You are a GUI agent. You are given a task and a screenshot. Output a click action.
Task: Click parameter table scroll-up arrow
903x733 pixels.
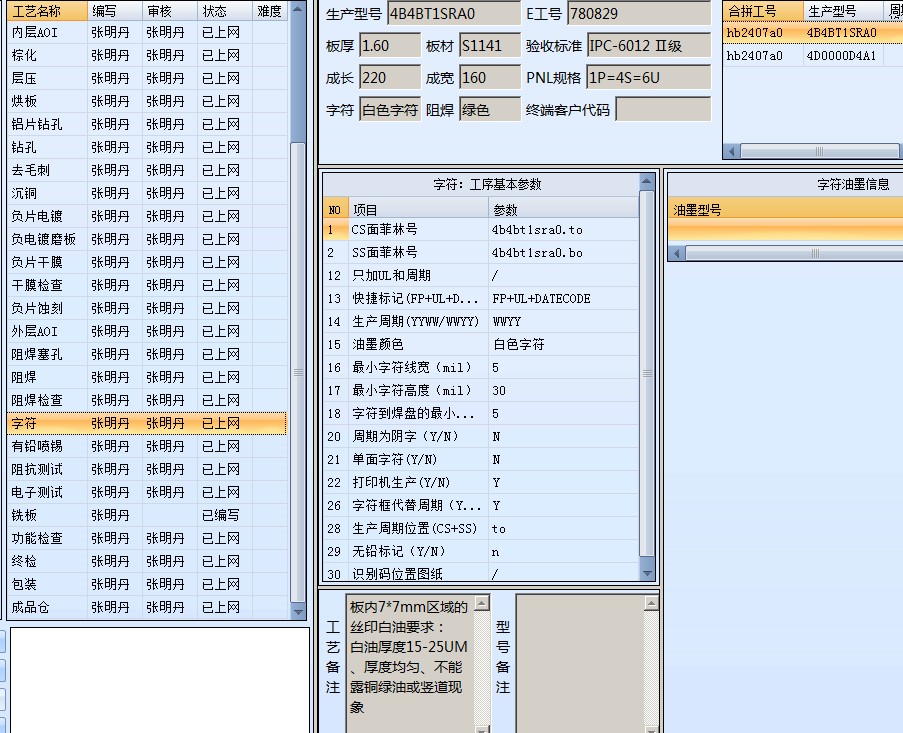tap(647, 182)
